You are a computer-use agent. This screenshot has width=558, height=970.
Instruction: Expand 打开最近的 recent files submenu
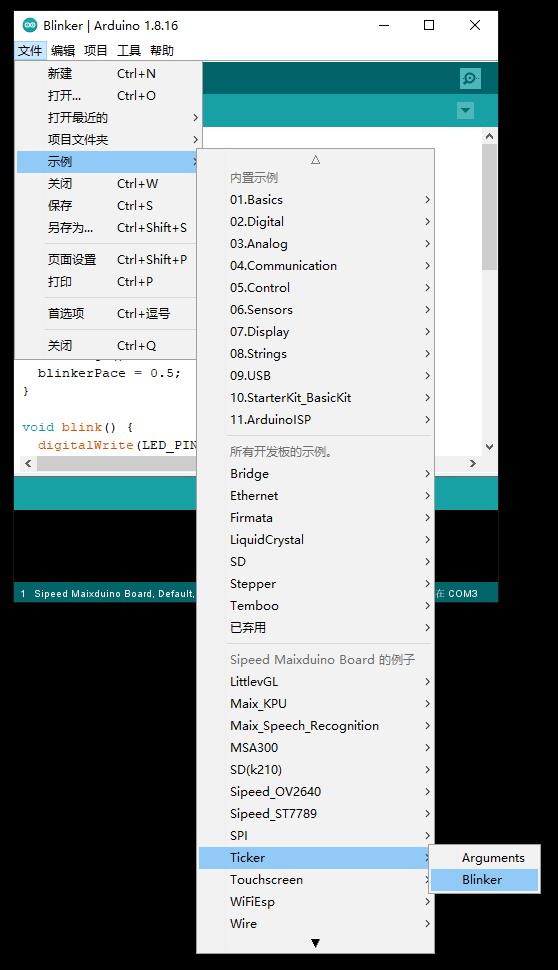click(109, 118)
